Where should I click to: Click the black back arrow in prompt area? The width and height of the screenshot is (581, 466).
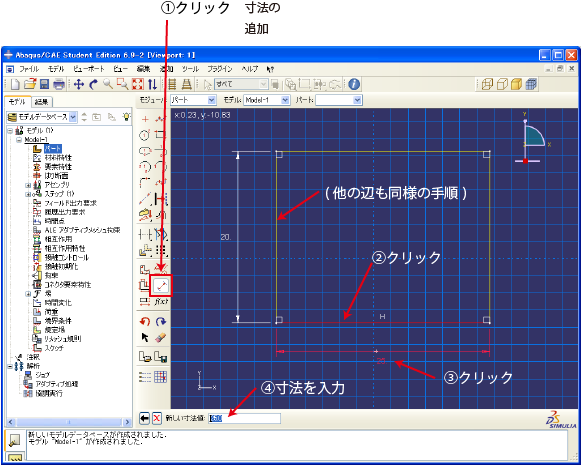click(x=145, y=419)
